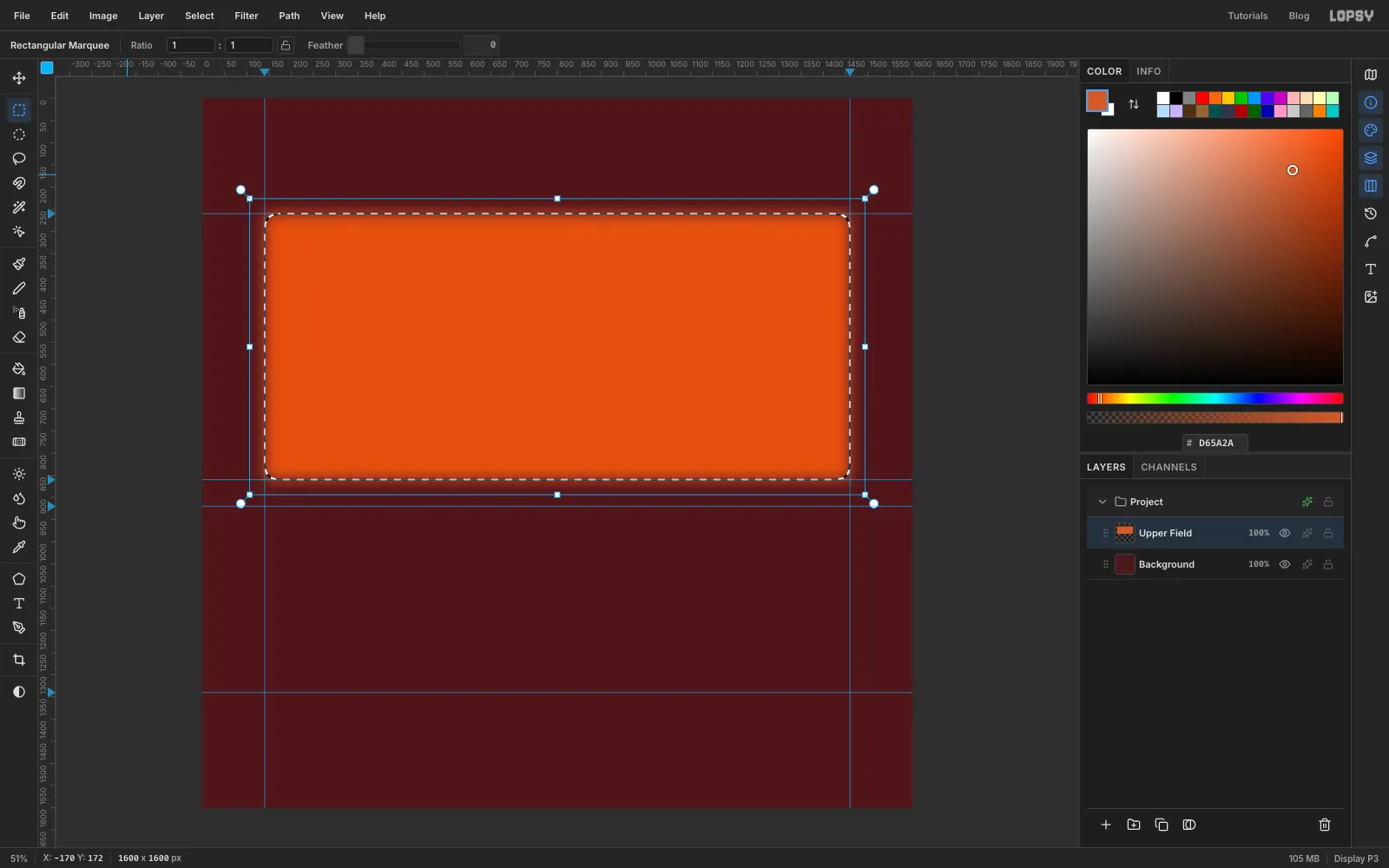Screen dimensions: 1389x868
Task: Toggle lock on Upper Field layer
Action: coord(1328,533)
